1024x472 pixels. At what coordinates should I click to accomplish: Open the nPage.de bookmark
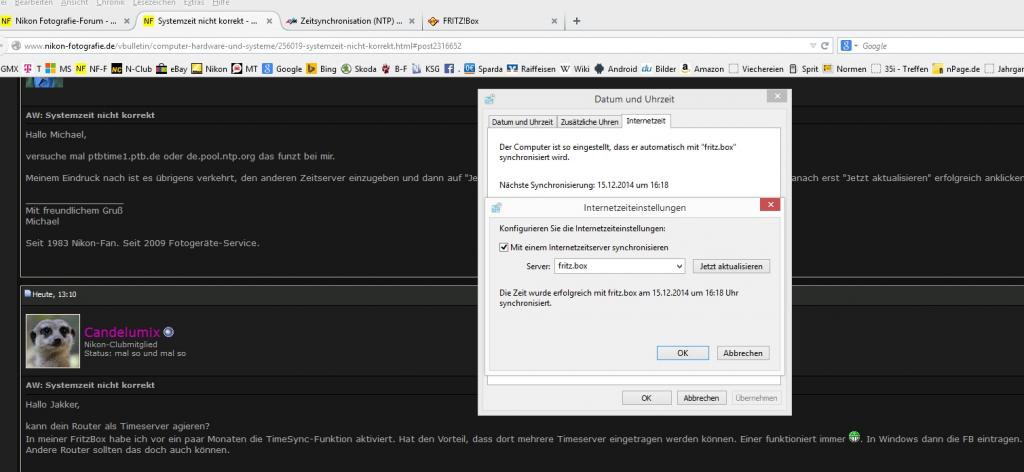(x=956, y=69)
